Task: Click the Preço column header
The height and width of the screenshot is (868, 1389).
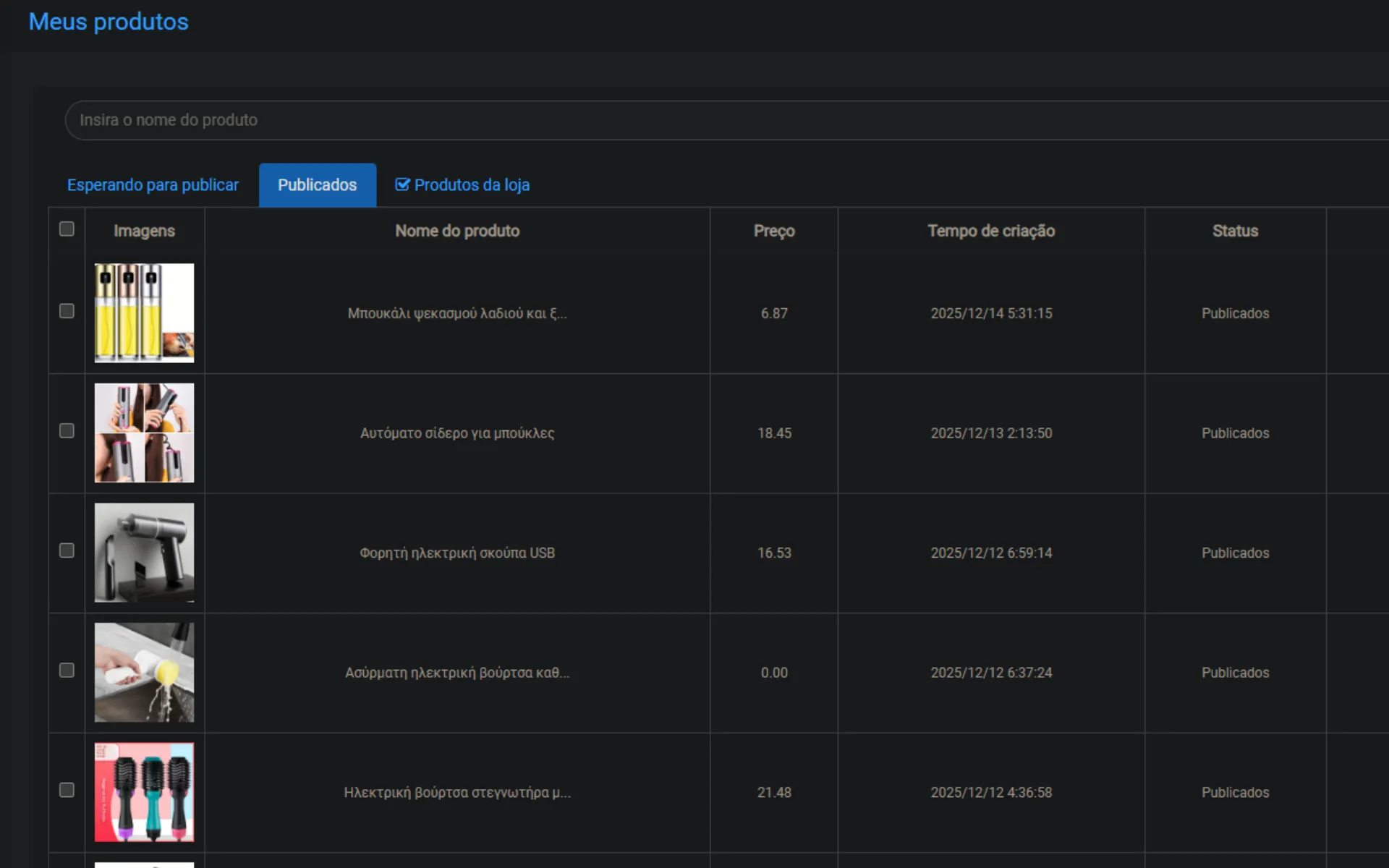Action: (774, 231)
